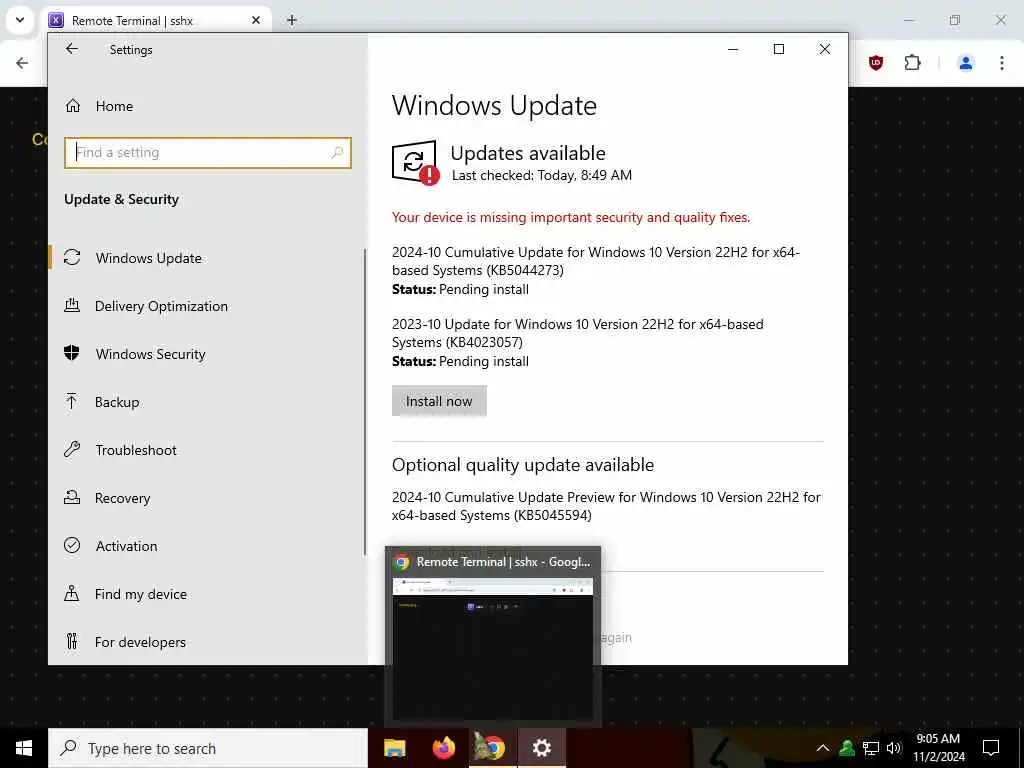Click the Recovery icon in sidebar
Image resolution: width=1024 pixels, height=768 pixels.
(x=72, y=498)
